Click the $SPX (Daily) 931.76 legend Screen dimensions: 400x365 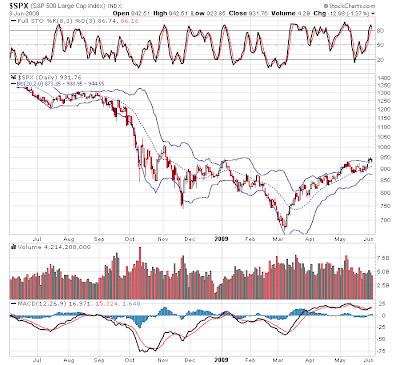[x=49, y=77]
